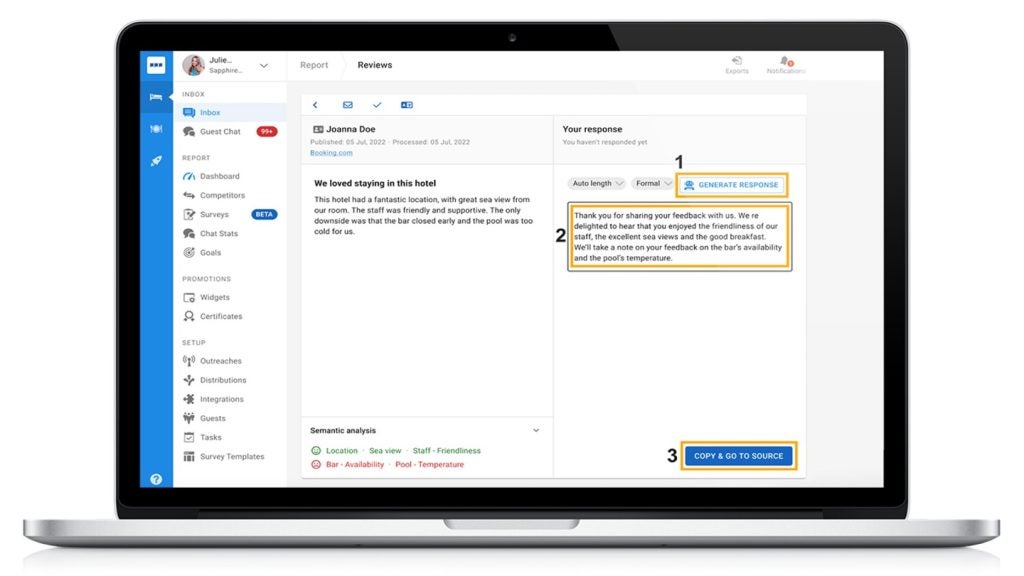Click the Copy & Go To Source button
This screenshot has height=576, width=1024.
pos(739,456)
